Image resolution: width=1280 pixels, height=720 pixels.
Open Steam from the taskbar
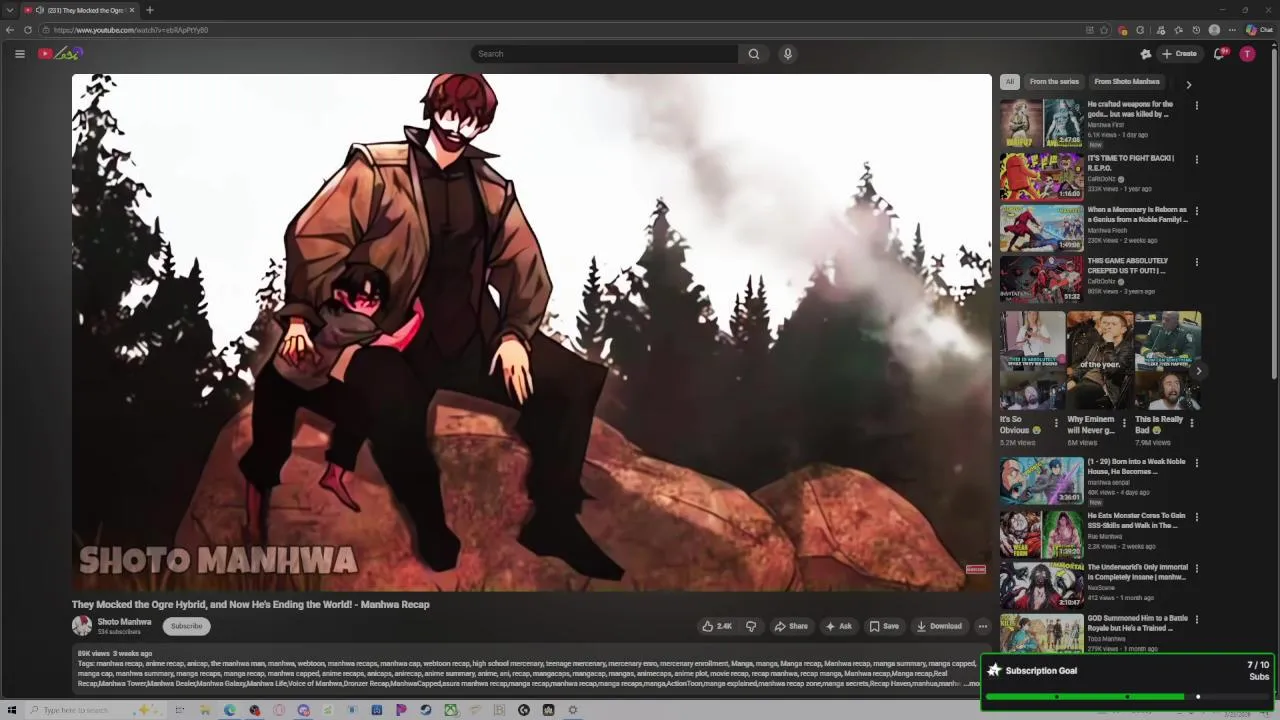coord(425,710)
